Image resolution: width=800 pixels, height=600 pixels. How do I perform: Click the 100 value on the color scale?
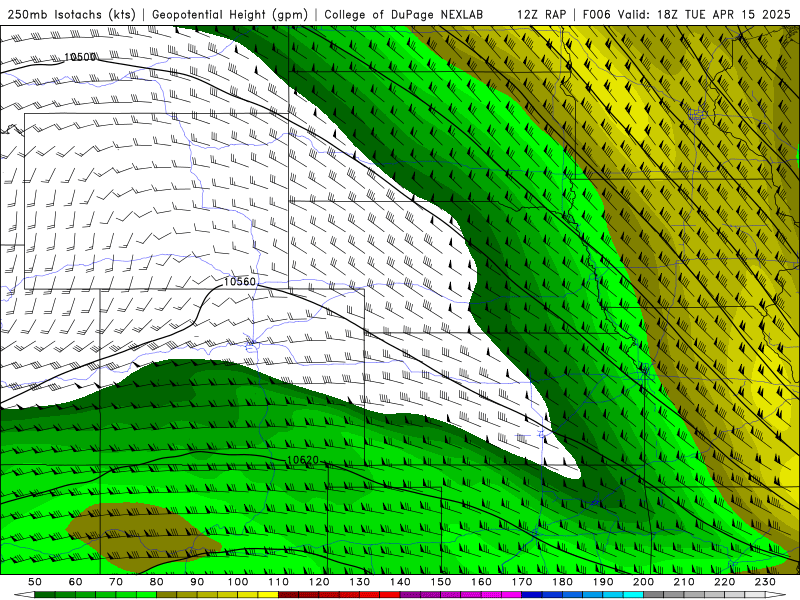pos(238,582)
